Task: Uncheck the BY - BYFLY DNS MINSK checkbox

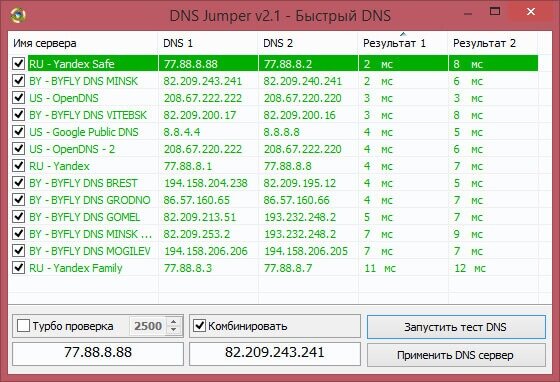Action: pyautogui.click(x=19, y=81)
